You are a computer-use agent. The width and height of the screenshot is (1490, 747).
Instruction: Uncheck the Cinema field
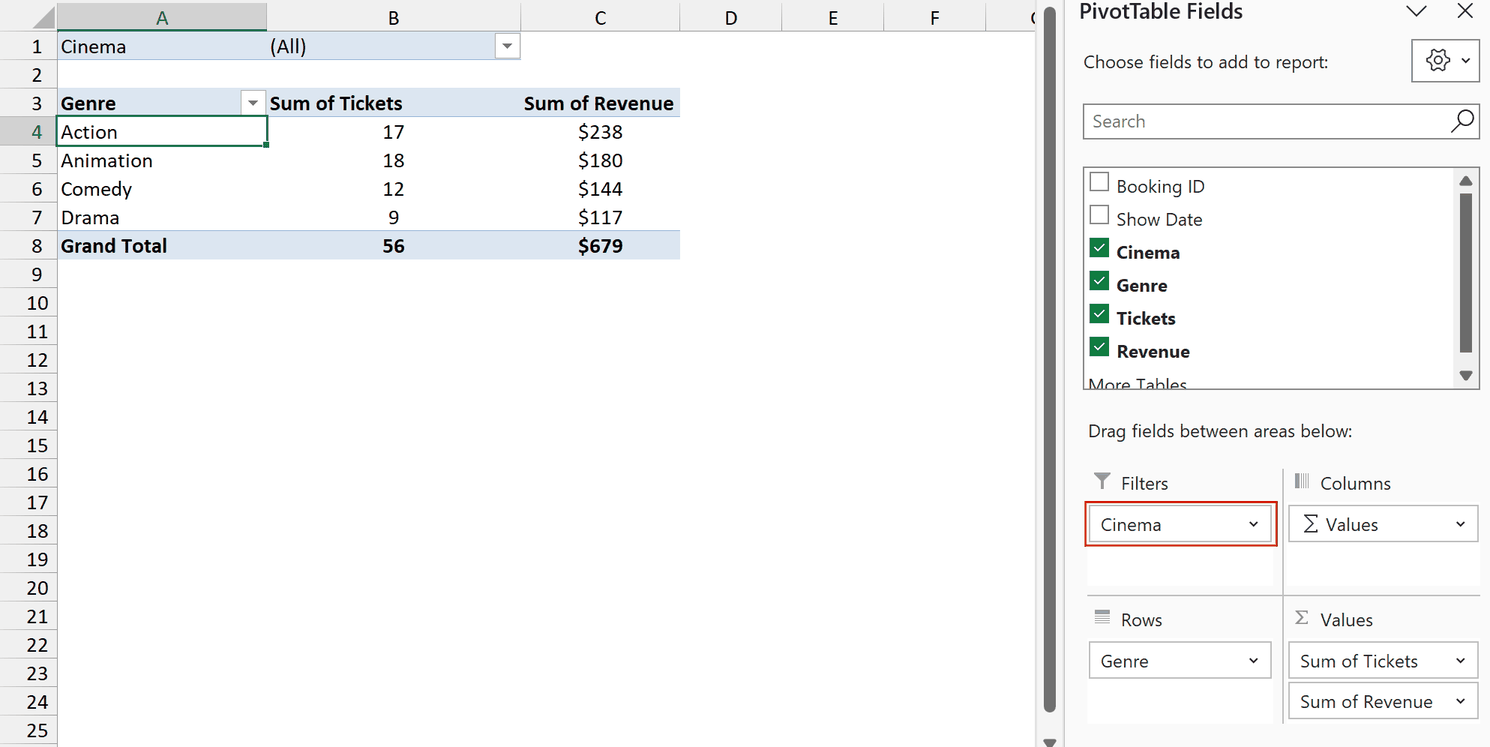[x=1099, y=248]
